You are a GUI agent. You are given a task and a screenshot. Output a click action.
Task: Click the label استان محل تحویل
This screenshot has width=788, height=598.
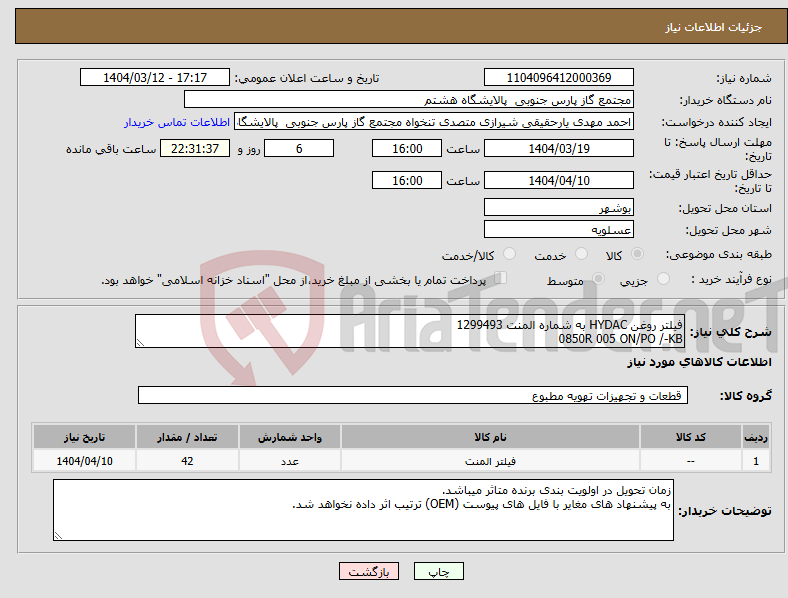click(725, 208)
